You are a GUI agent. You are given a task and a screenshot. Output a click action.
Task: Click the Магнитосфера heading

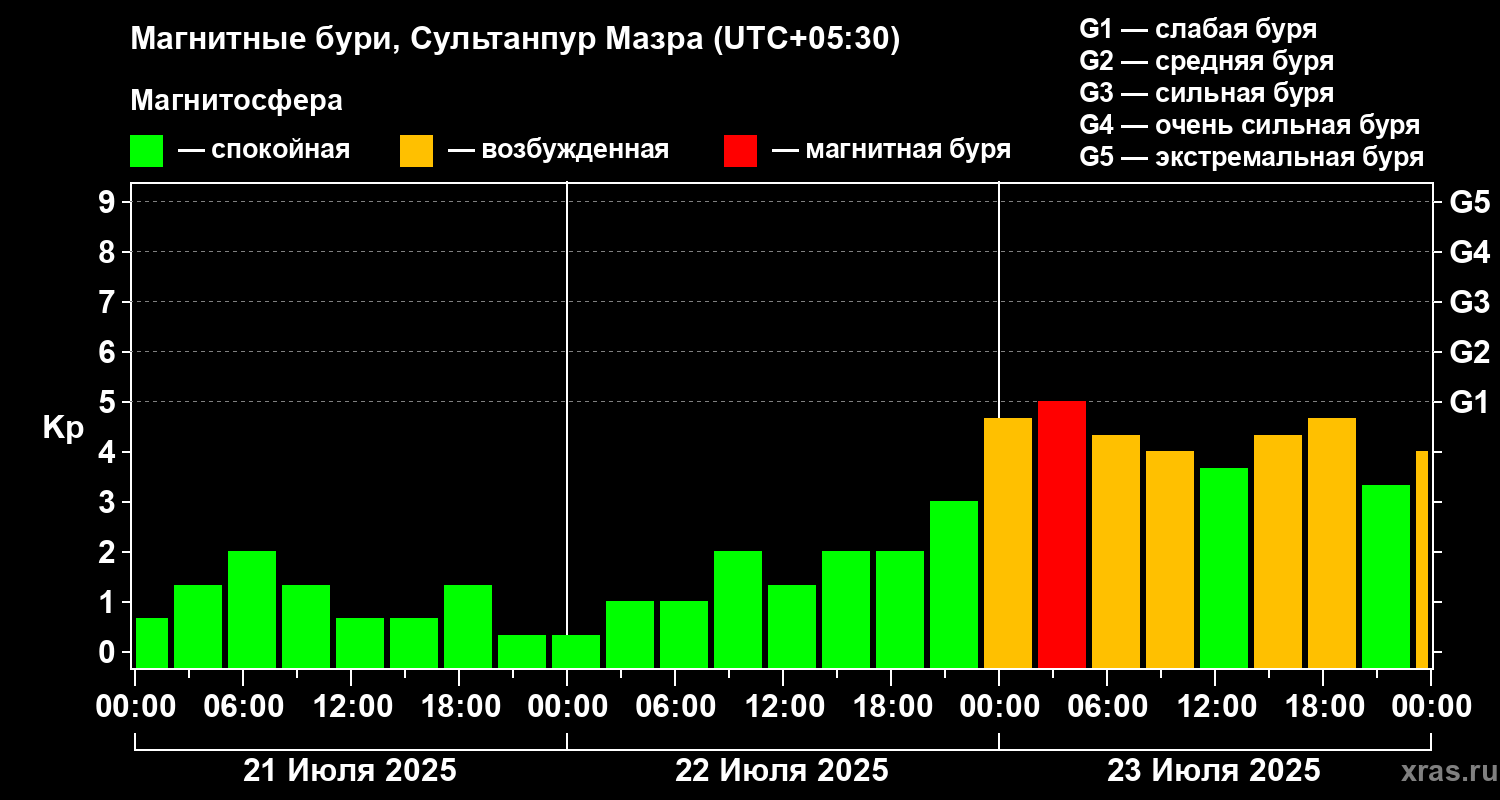point(236,101)
